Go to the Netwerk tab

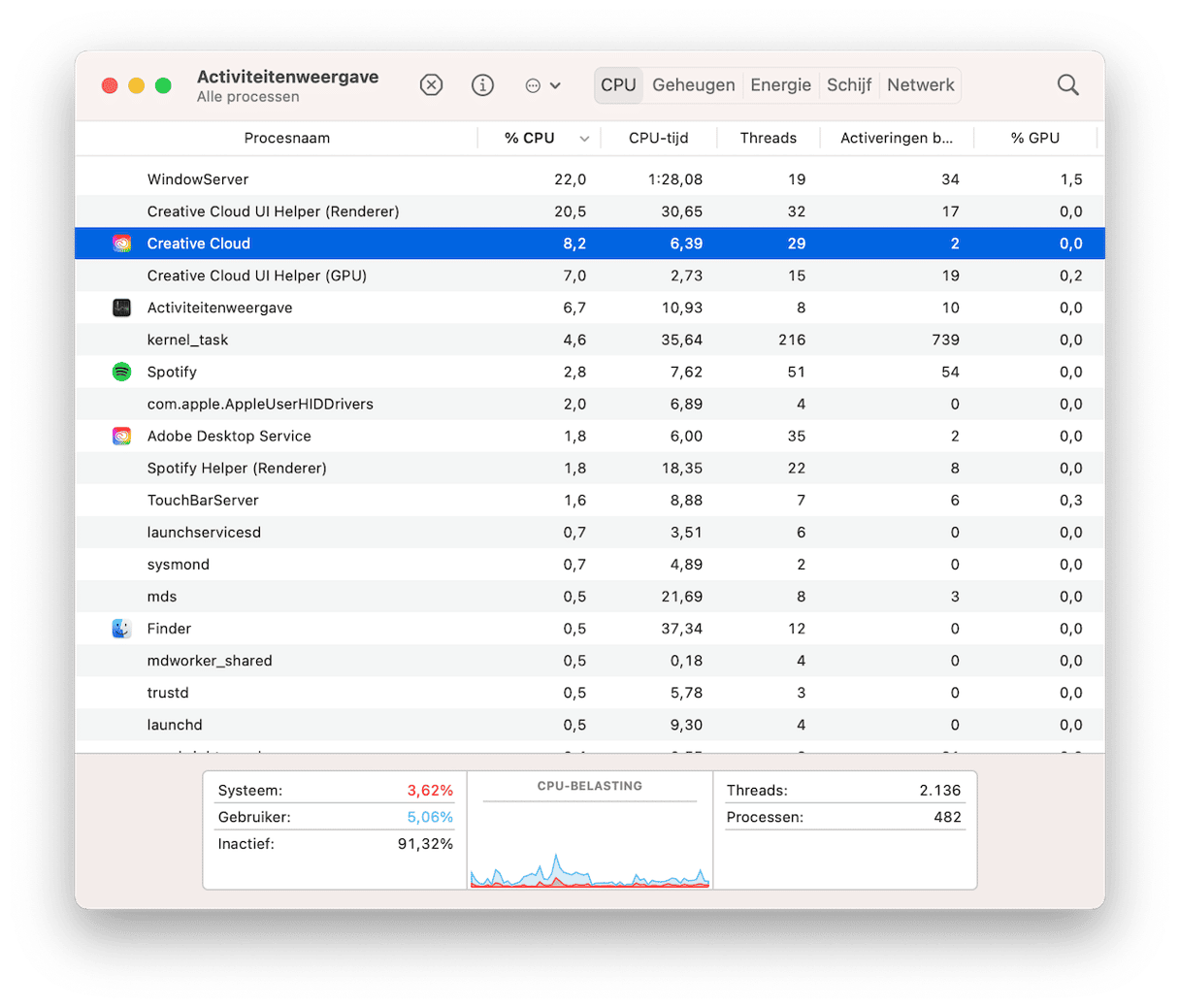[921, 85]
